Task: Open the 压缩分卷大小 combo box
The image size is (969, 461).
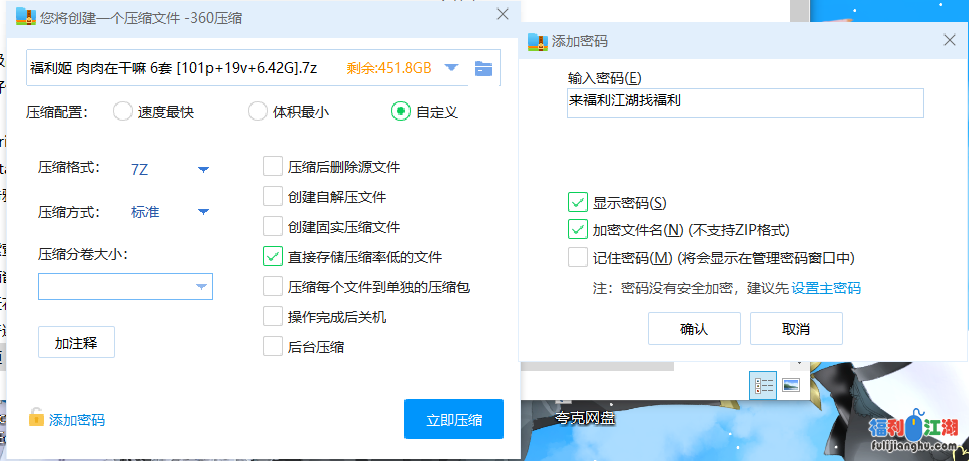Action: click(125, 287)
